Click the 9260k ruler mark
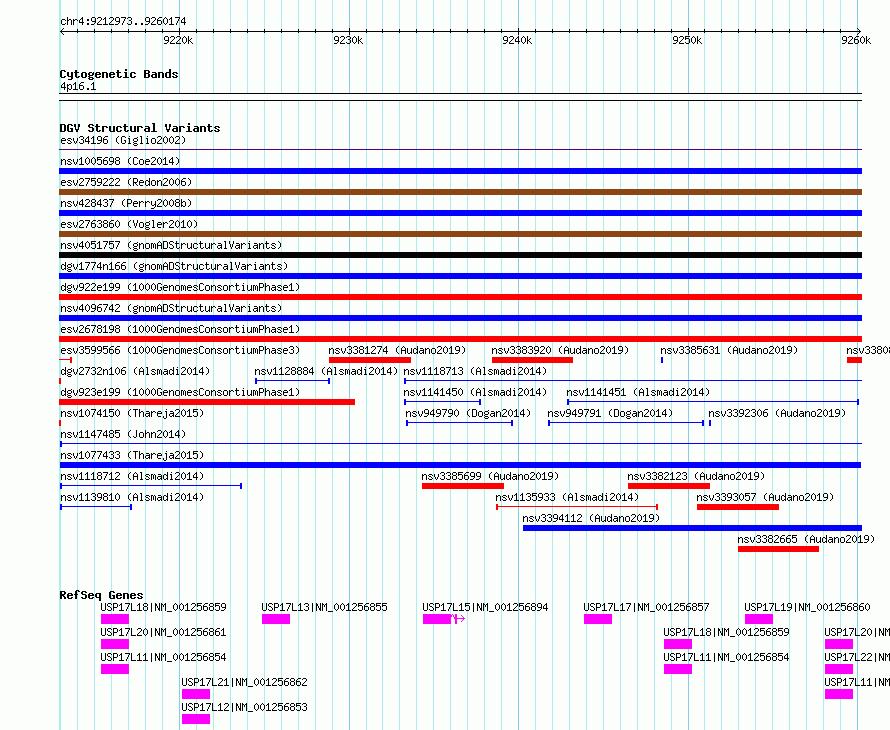 (856, 40)
